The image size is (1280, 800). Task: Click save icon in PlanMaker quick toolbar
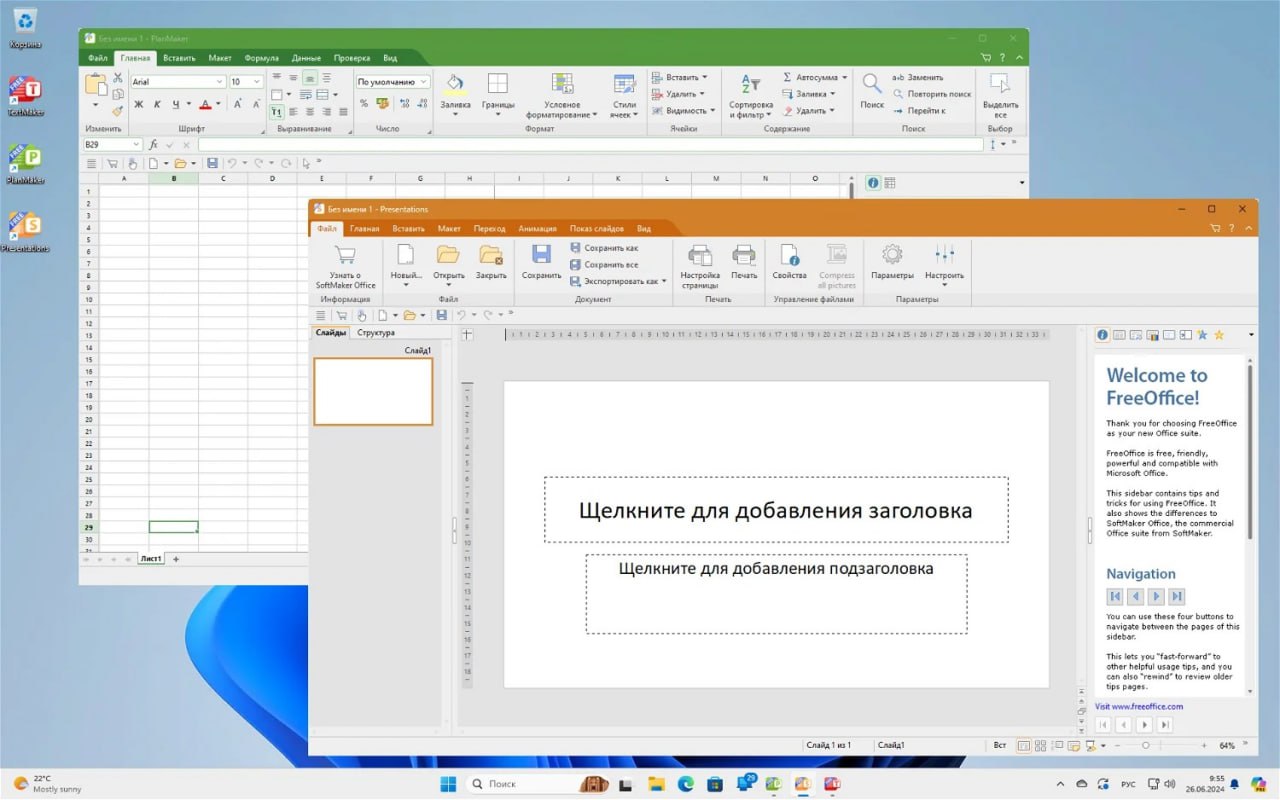tap(212, 163)
